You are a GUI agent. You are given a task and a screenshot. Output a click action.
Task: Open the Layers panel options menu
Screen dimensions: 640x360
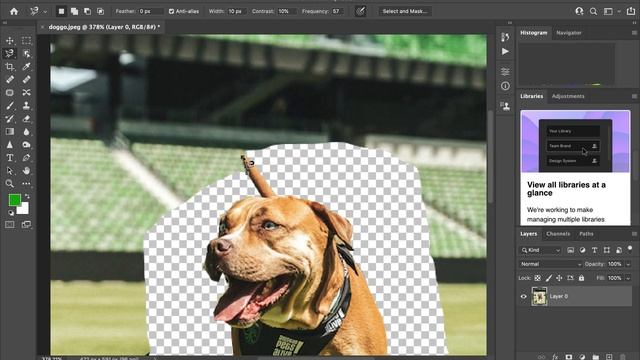[x=634, y=234]
